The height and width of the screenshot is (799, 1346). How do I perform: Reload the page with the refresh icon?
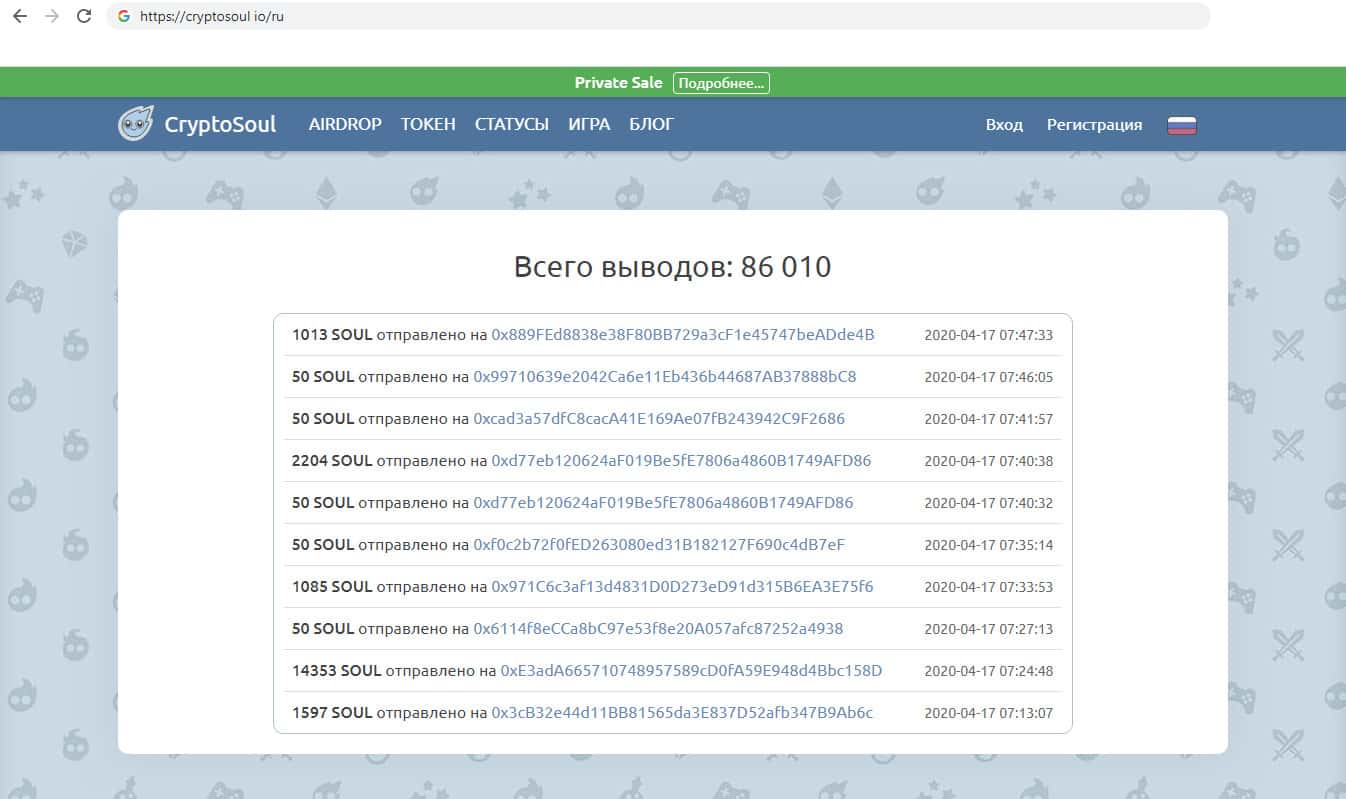[84, 17]
